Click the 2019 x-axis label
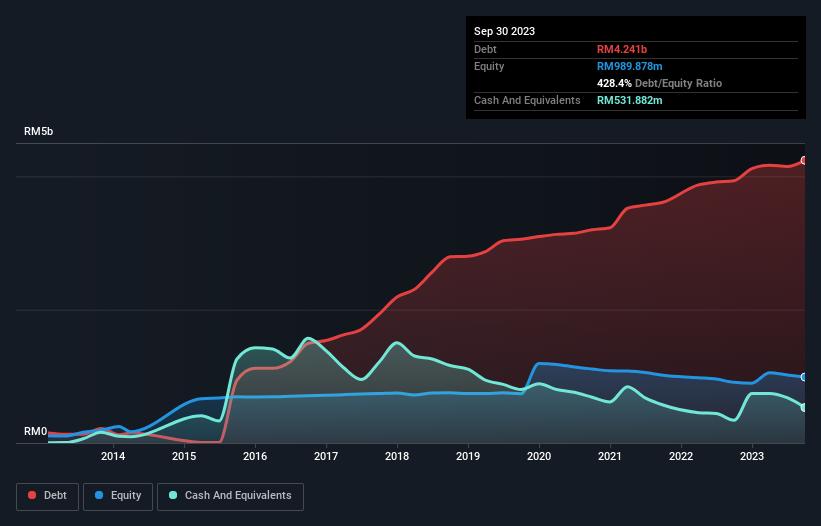 point(468,456)
